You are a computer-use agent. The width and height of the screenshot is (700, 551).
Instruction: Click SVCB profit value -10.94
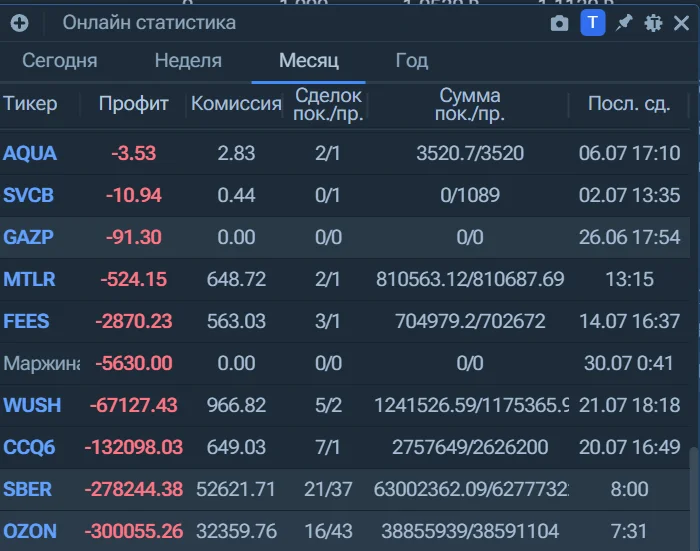click(x=133, y=195)
